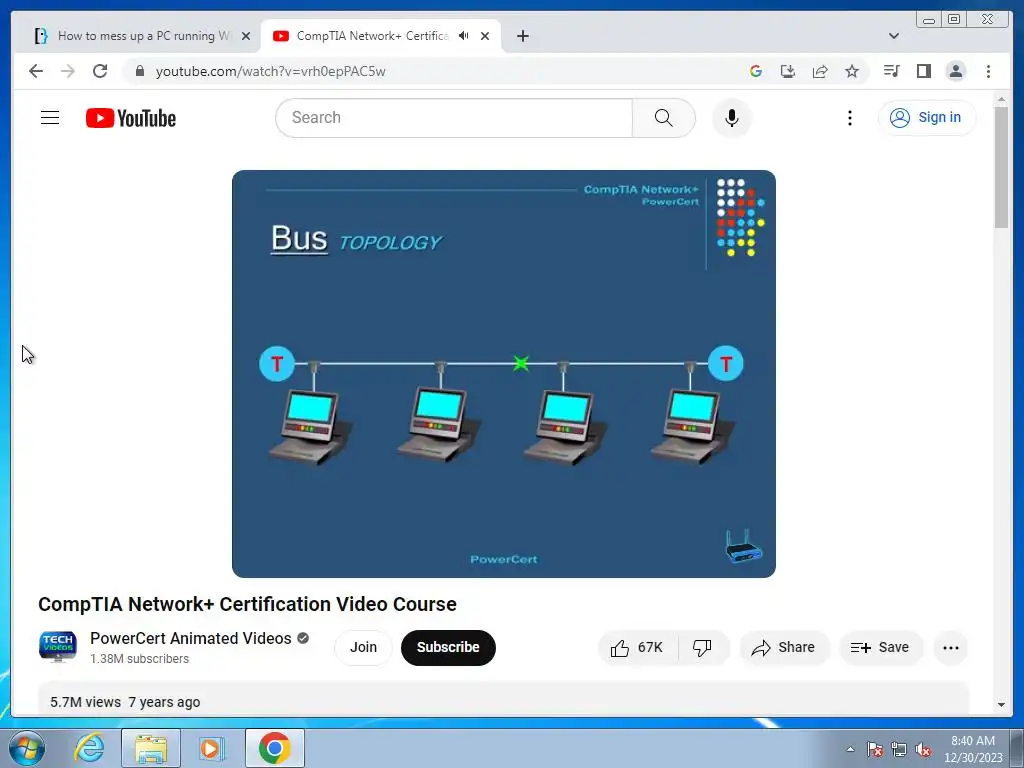Open PowerCert channel avatar
Screen dimensions: 1024x768
click(57, 647)
